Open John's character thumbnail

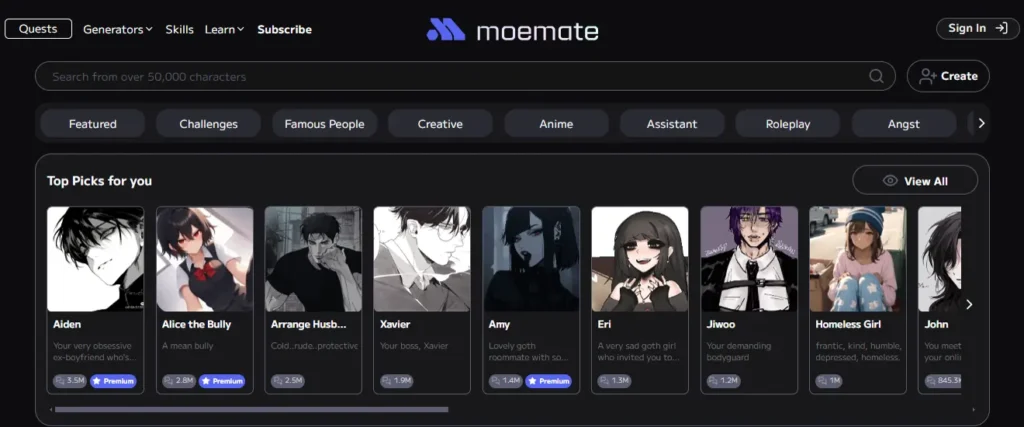pyautogui.click(x=940, y=259)
